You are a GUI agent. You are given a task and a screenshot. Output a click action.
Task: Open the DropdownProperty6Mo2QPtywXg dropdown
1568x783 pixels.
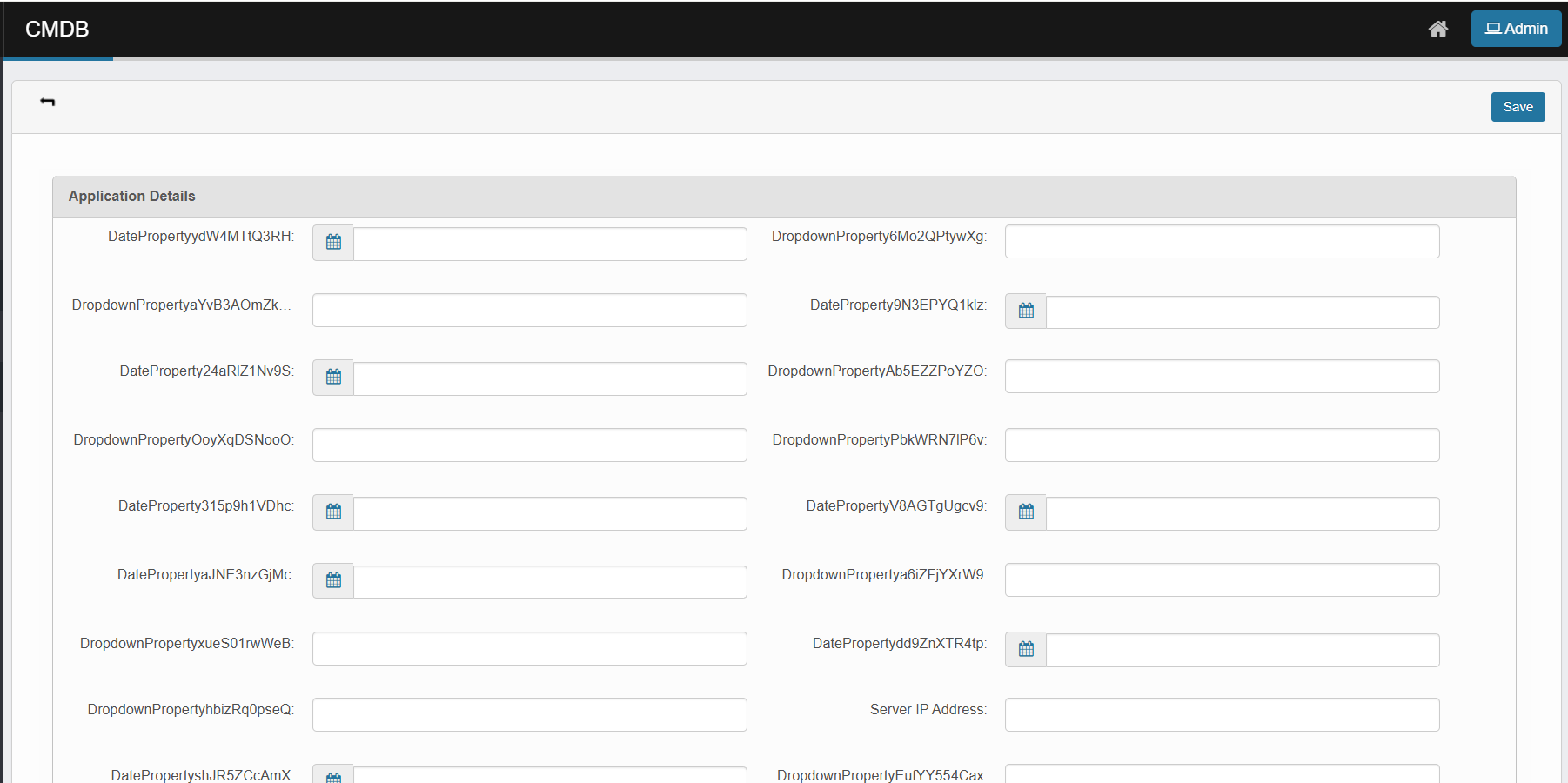(1222, 242)
